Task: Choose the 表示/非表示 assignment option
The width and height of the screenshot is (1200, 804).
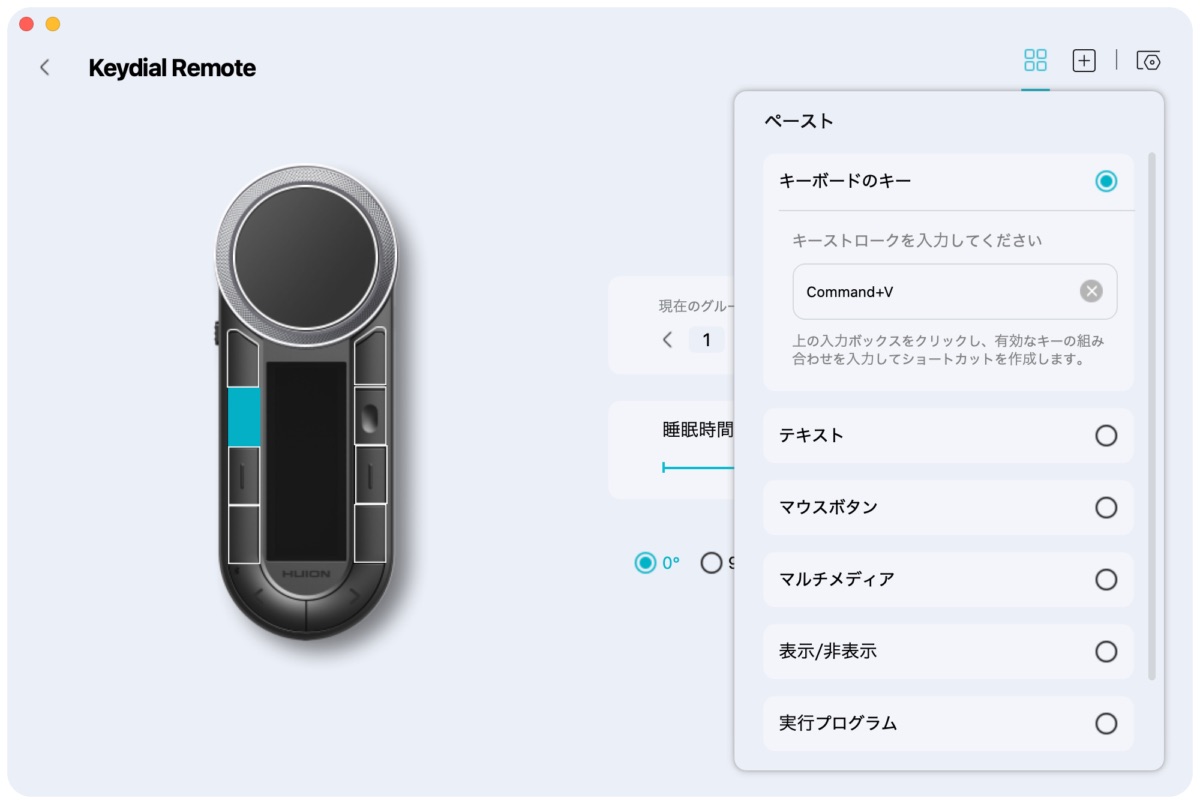Action: click(1105, 651)
